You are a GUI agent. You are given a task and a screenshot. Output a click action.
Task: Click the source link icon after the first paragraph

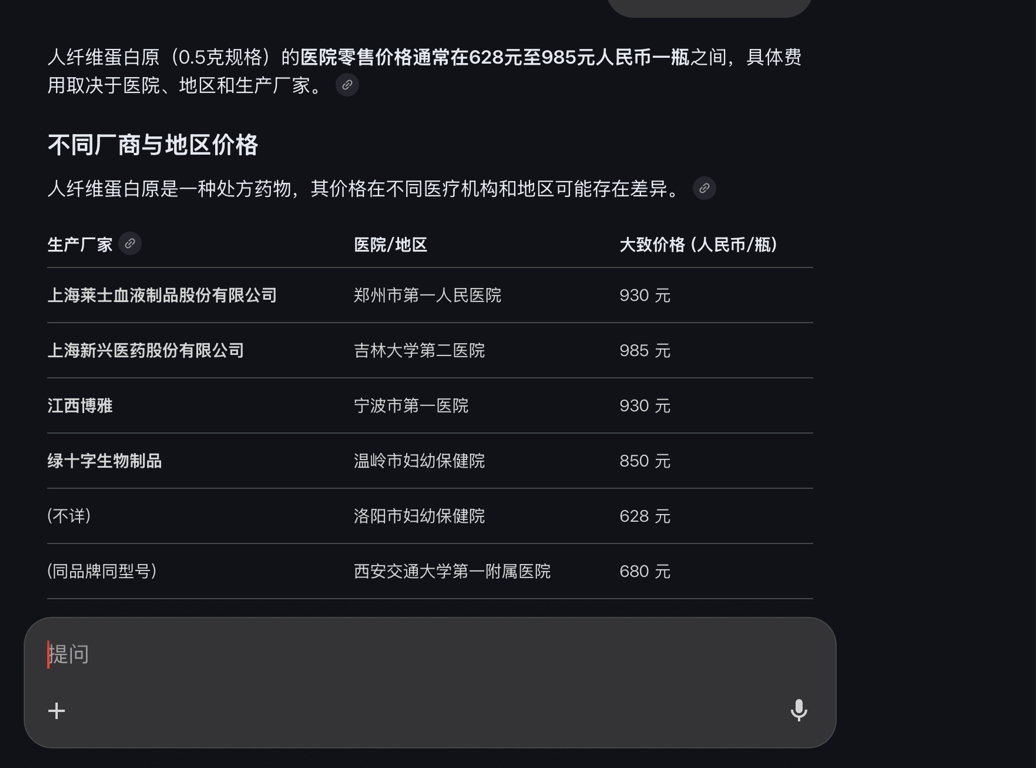(x=347, y=85)
